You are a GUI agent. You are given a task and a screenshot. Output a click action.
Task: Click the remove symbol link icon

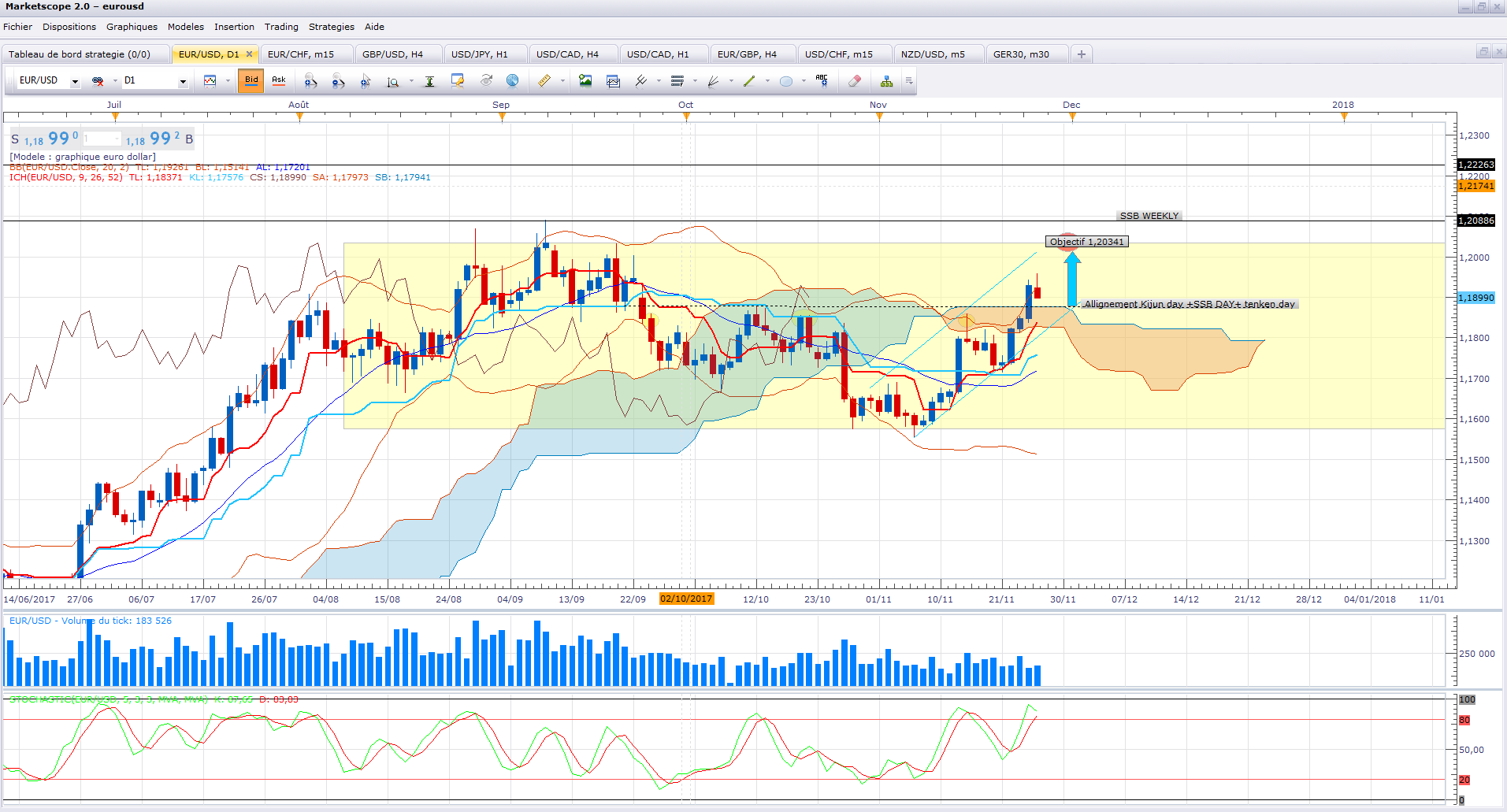tap(98, 80)
